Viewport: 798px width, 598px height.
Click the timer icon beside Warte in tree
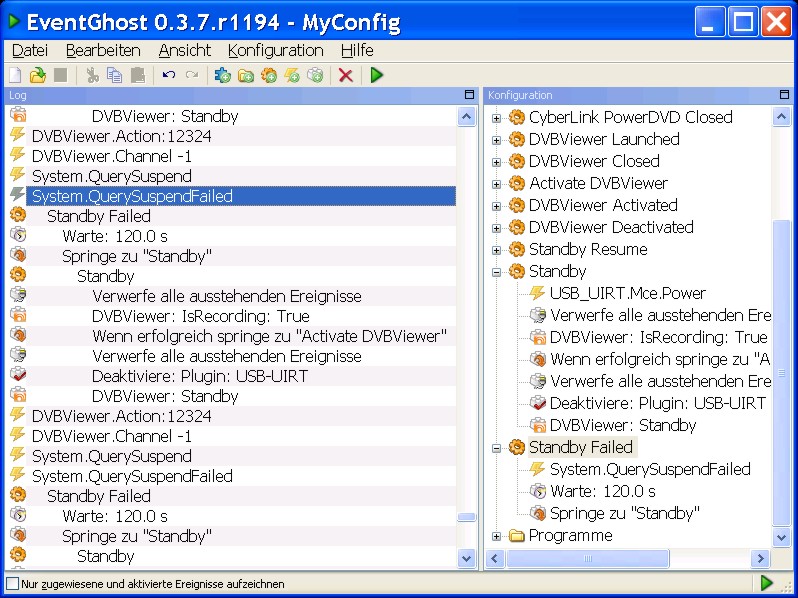pos(537,491)
